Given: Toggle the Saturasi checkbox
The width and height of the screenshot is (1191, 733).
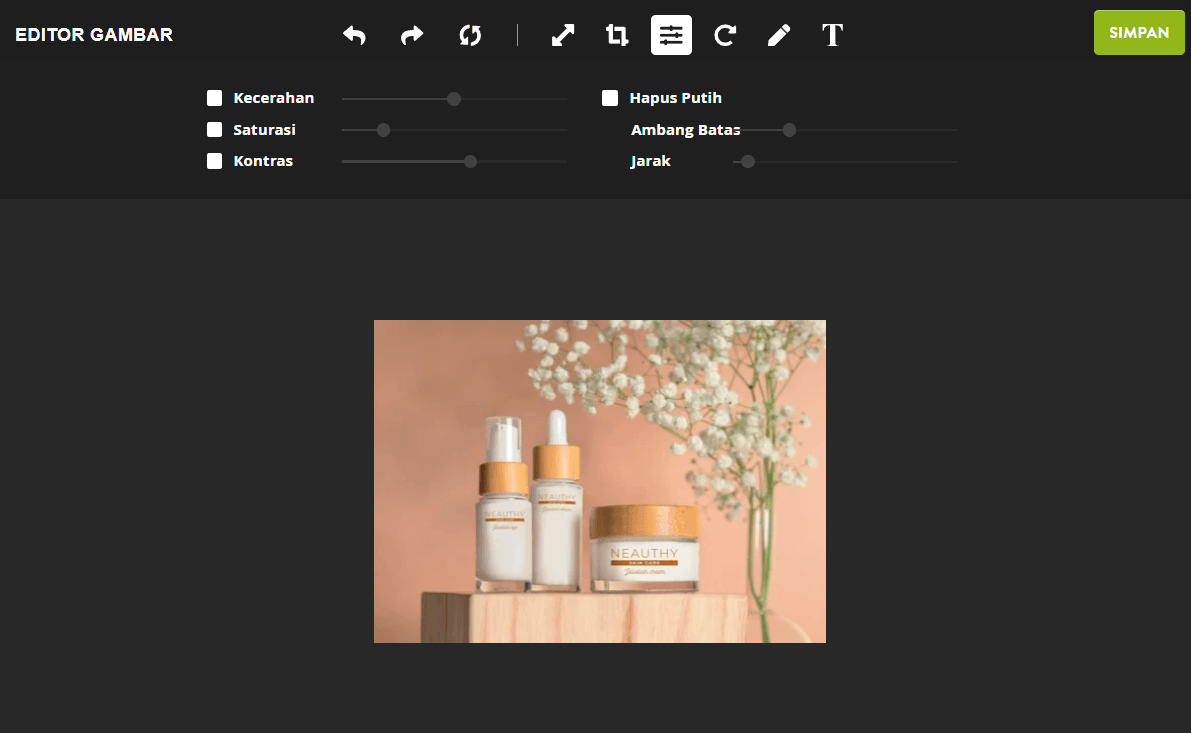Looking at the screenshot, I should tap(213, 129).
